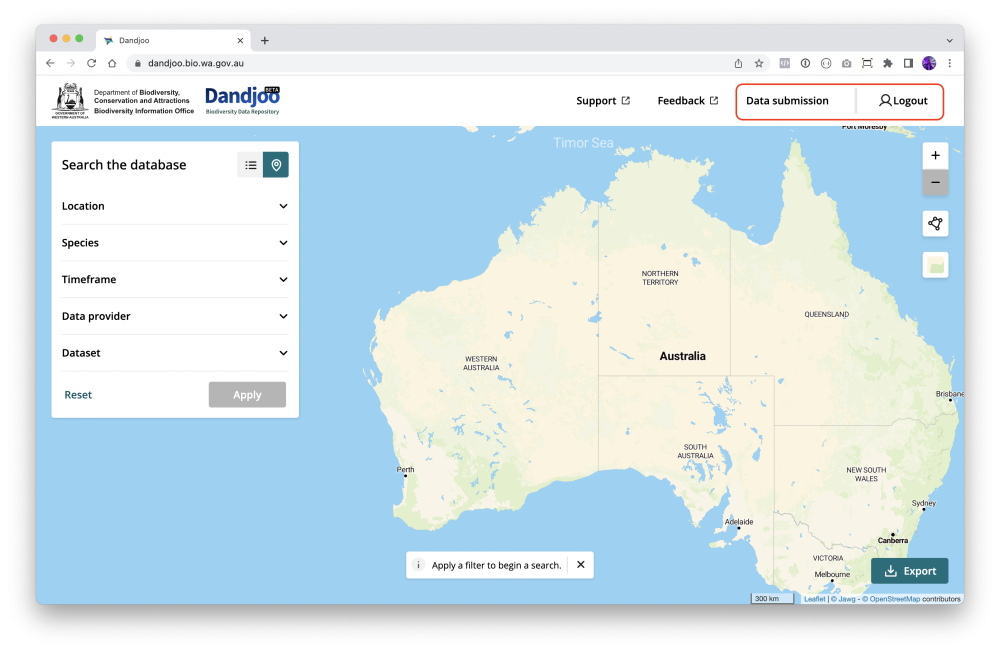1000x652 pixels.
Task: Open the Feedback link
Action: (688, 101)
